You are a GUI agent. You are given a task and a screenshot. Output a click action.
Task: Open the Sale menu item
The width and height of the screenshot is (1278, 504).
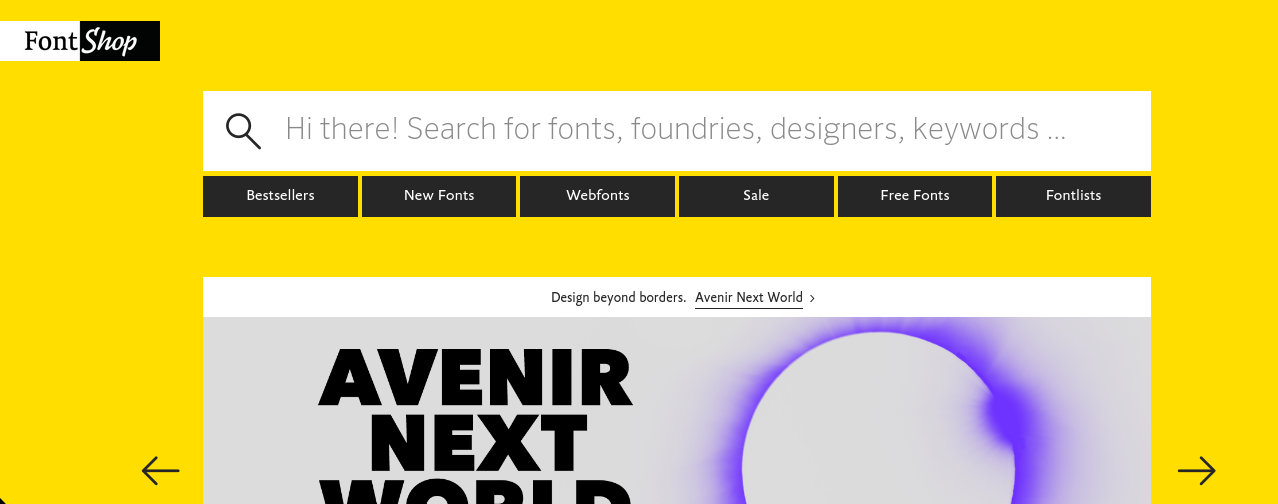pyautogui.click(x=756, y=196)
